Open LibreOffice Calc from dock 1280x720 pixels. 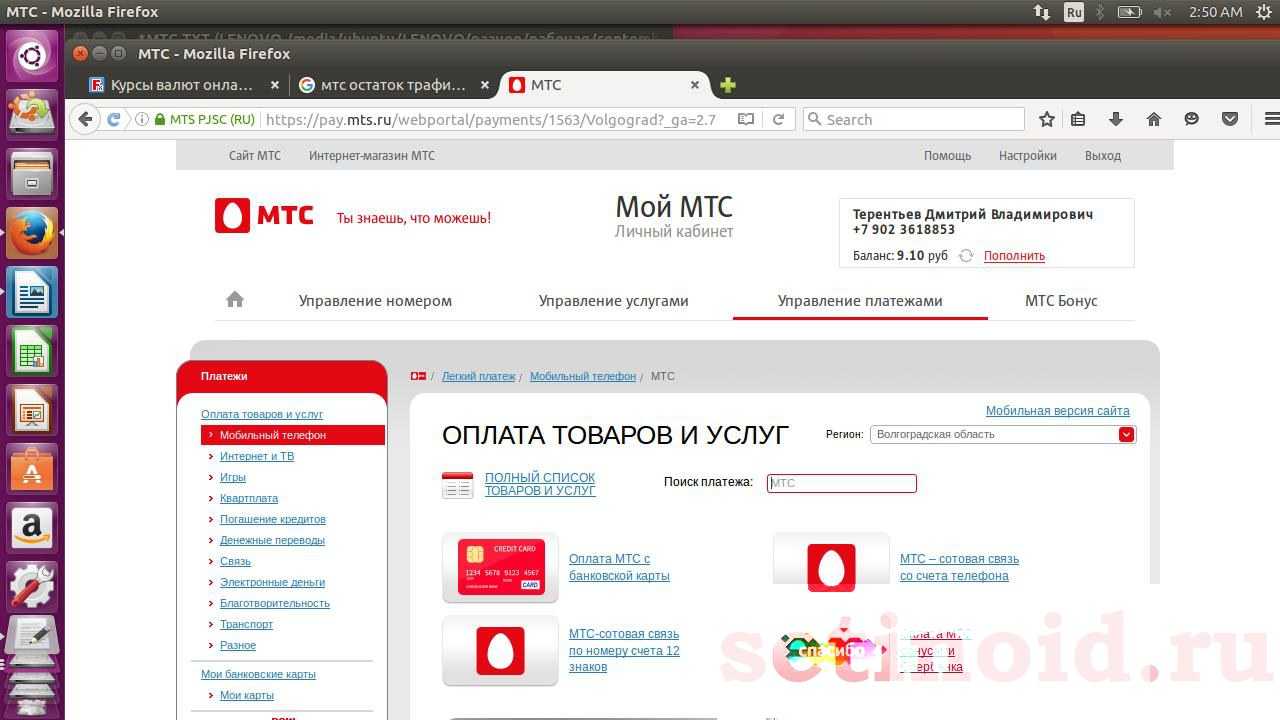coord(32,352)
